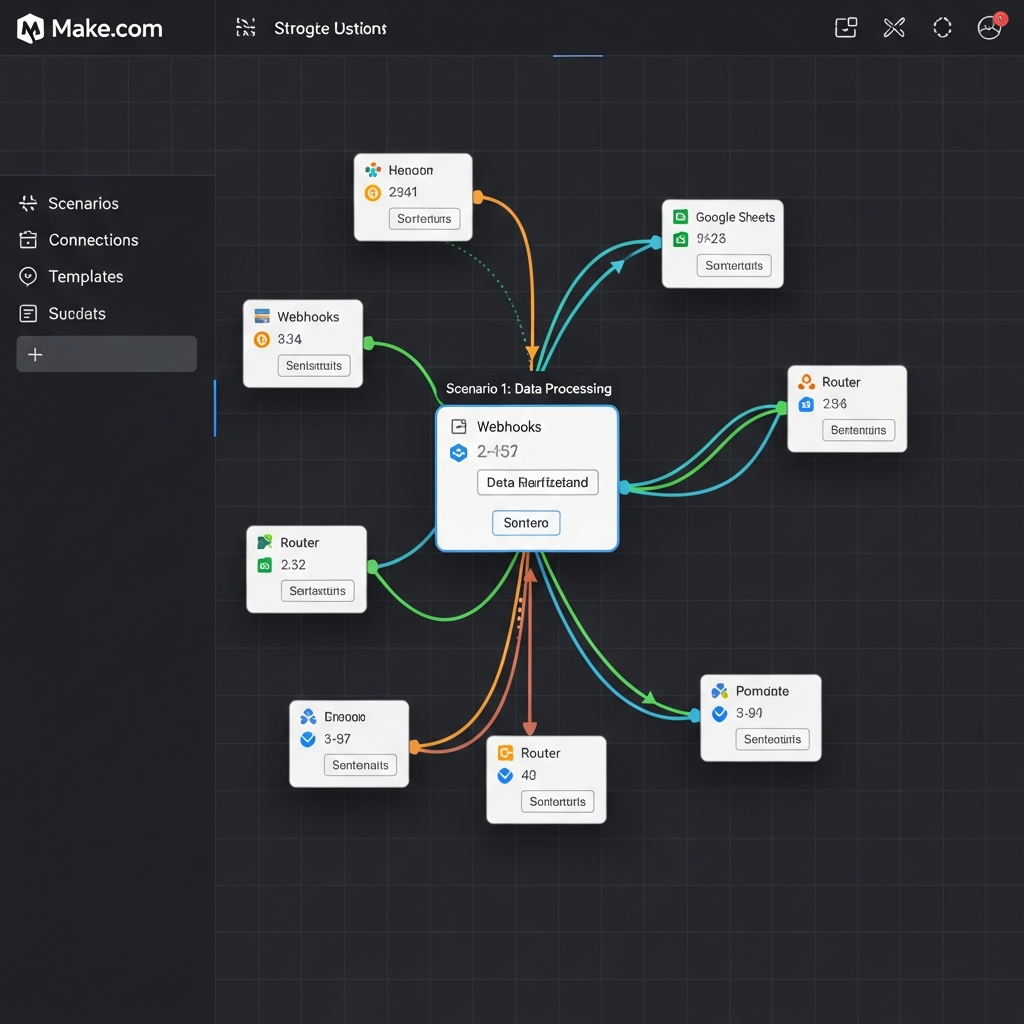Toggle the user avatar notification badge

[x=1000, y=18]
